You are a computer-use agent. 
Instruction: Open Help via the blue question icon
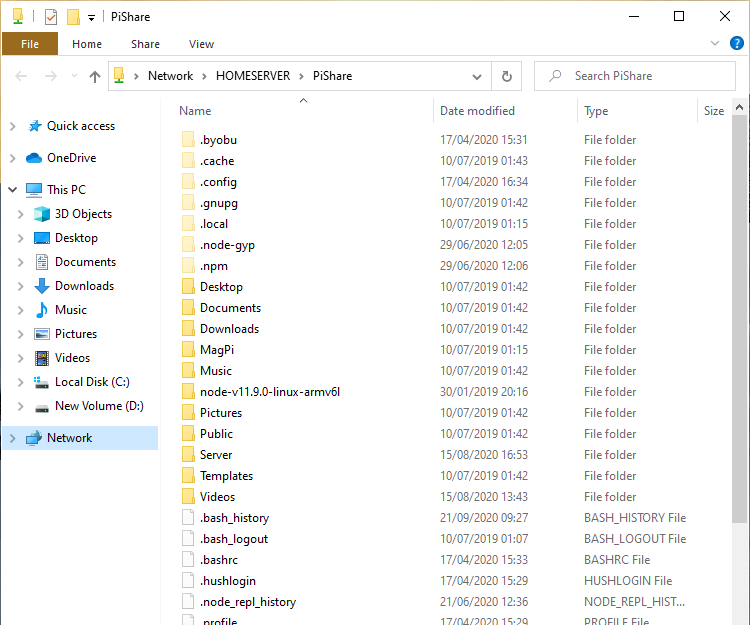click(x=737, y=44)
